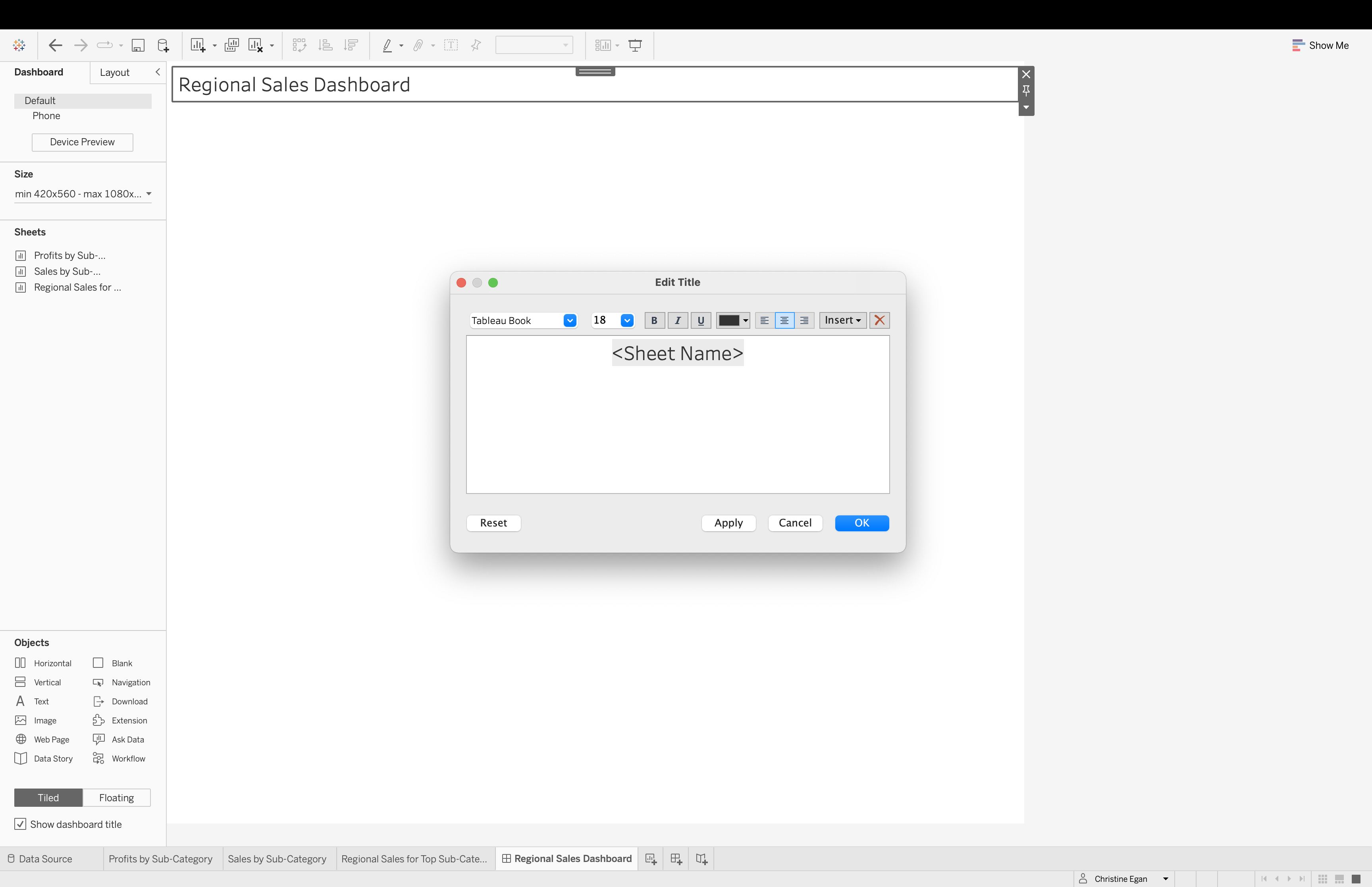The height and width of the screenshot is (887, 1372).
Task: Switch to the Layout tab
Action: tap(115, 72)
